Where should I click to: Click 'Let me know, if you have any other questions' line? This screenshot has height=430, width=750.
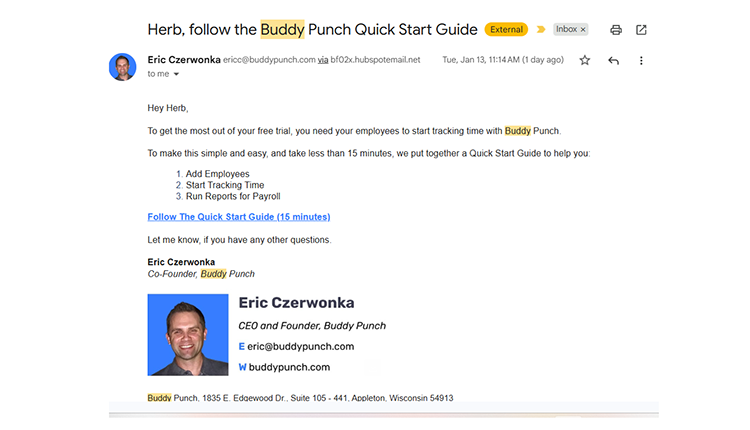[x=239, y=240]
